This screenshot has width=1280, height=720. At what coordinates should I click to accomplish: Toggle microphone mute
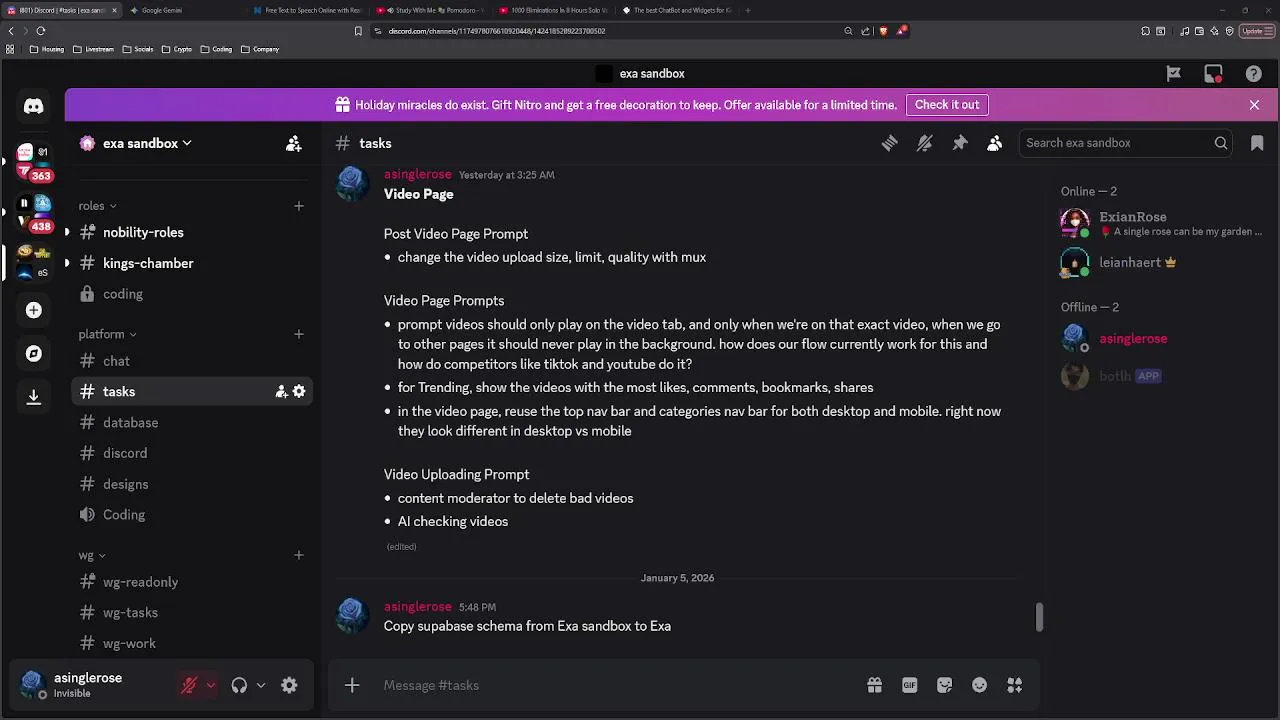188,685
